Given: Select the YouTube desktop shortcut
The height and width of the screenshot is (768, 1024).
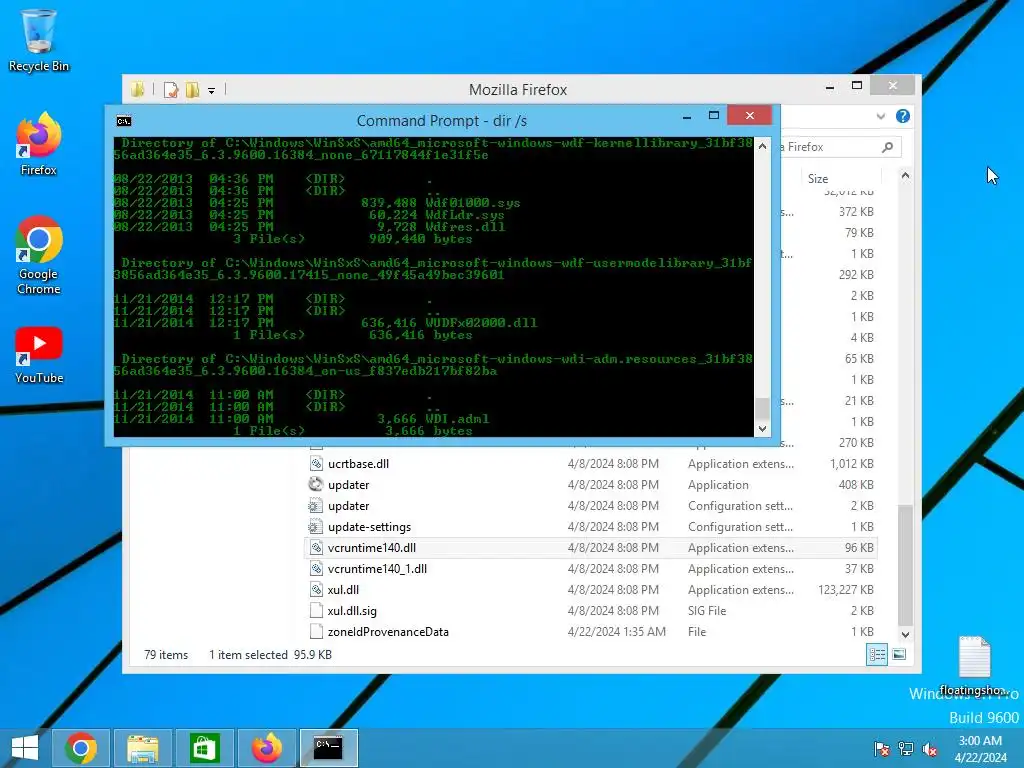Looking at the screenshot, I should (39, 355).
